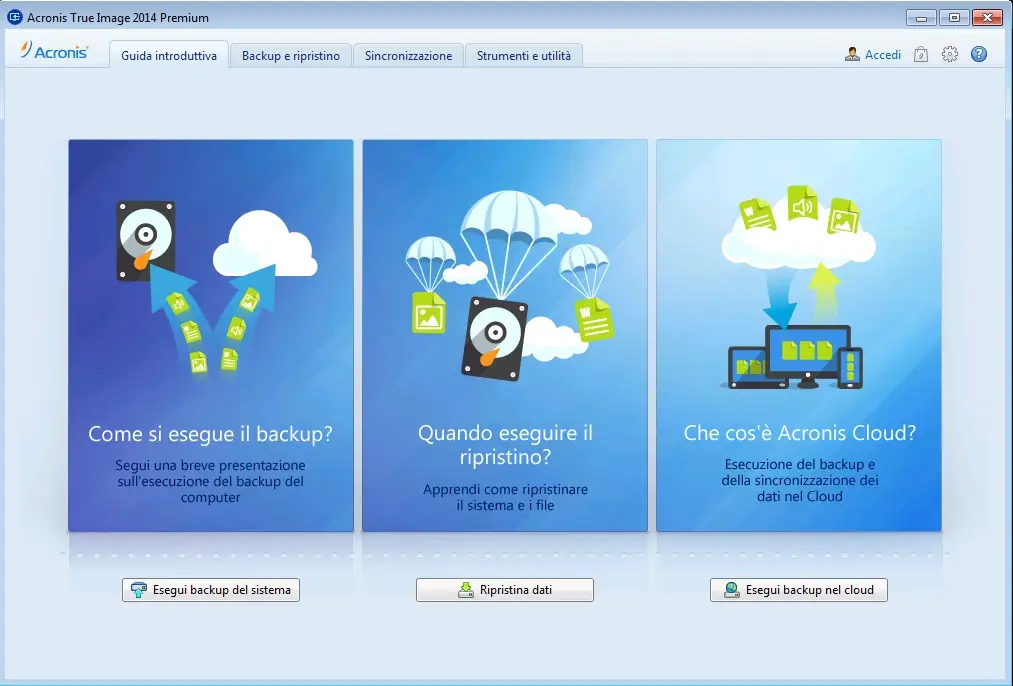Viewport: 1013px width, 686px height.
Task: Open the help question mark icon
Action: (x=979, y=54)
